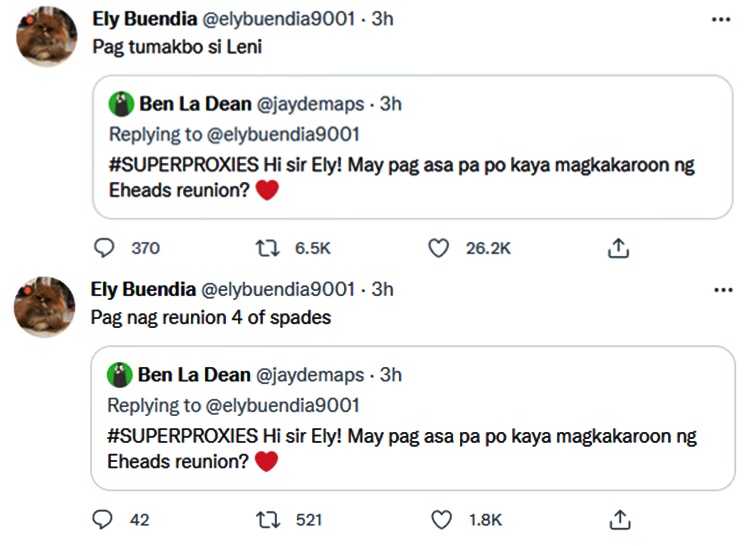Open Ely Buendia's avatar on first tweet

[45, 37]
